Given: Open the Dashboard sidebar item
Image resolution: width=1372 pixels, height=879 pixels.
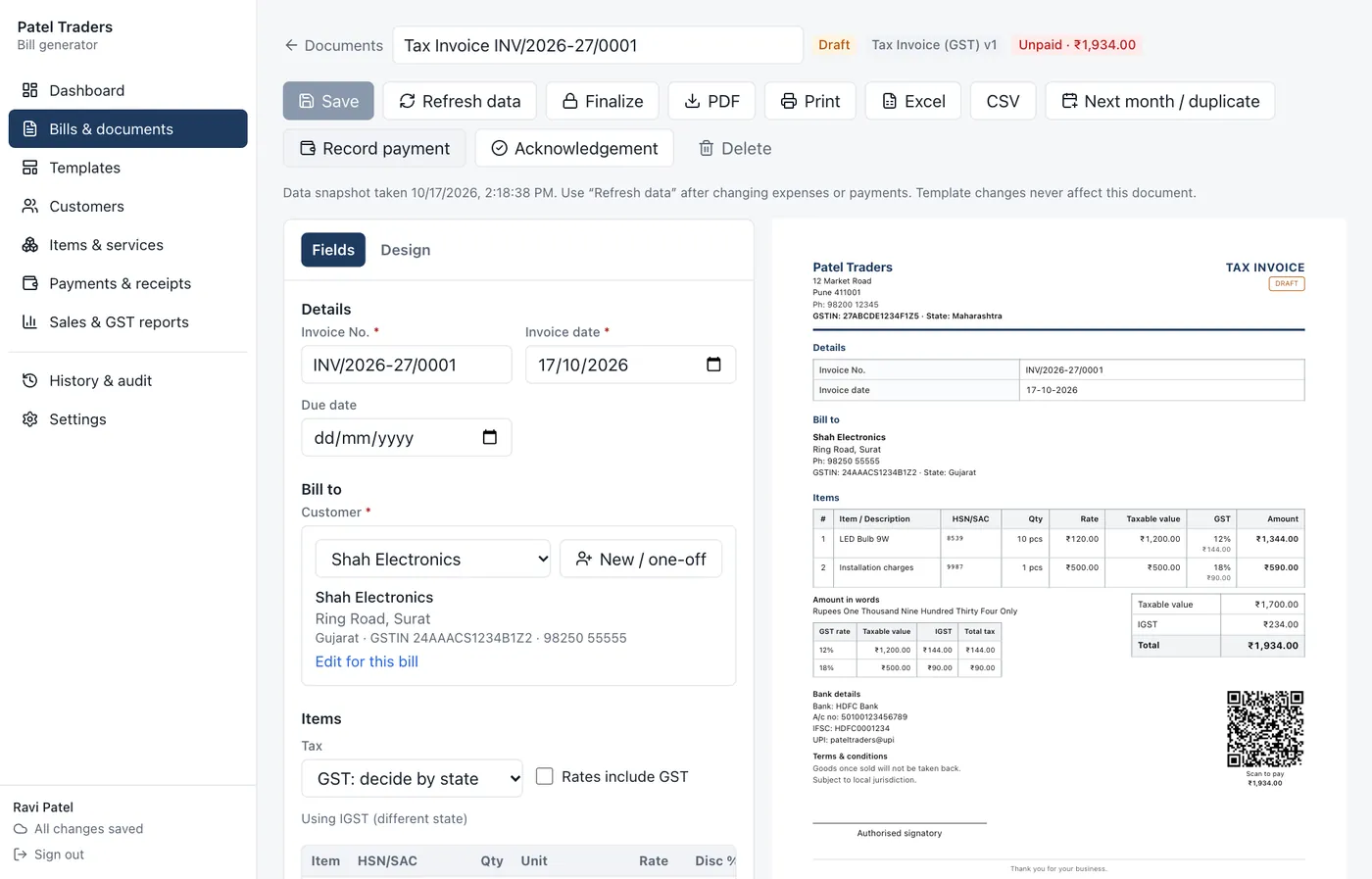Looking at the screenshot, I should click(x=127, y=90).
